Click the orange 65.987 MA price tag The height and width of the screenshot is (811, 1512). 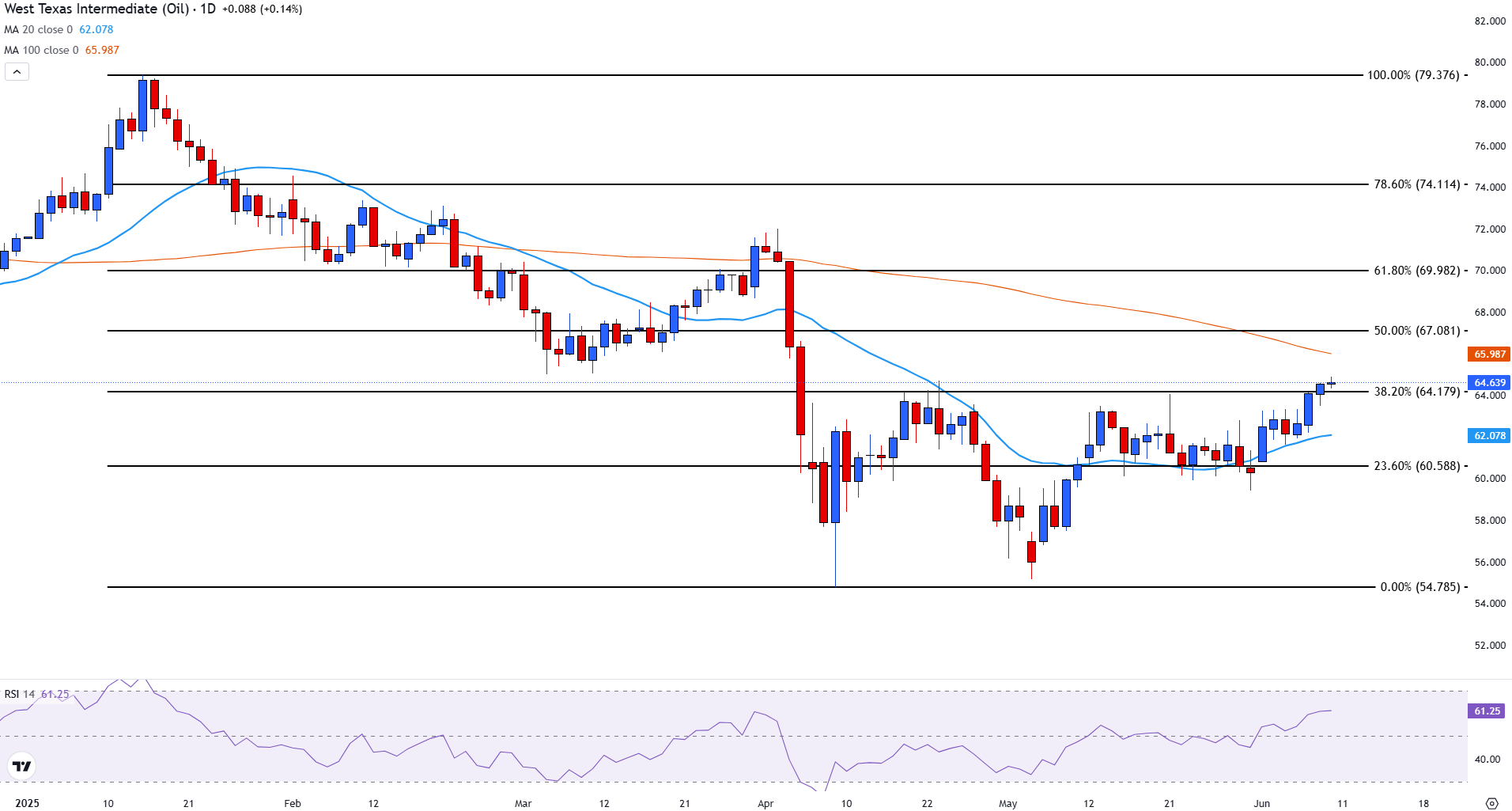click(x=1489, y=354)
